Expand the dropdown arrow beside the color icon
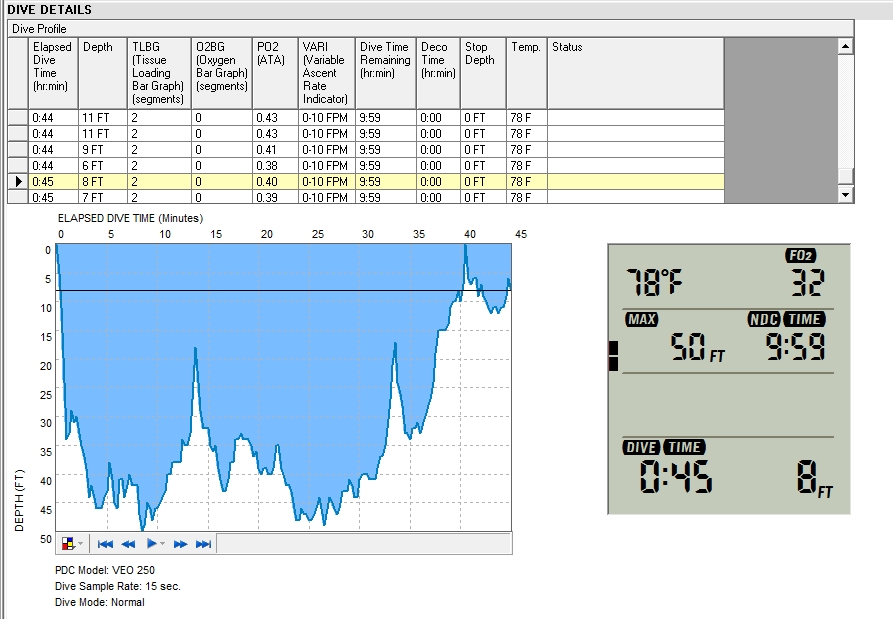893x619 pixels. (x=80, y=544)
